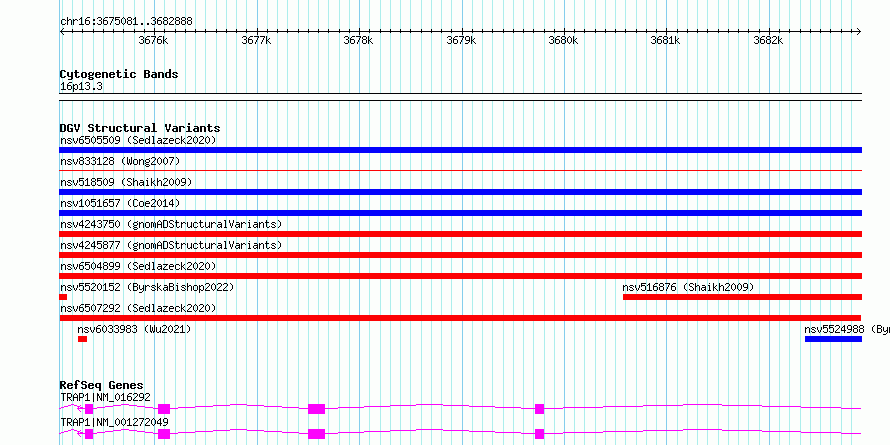Viewport: 890px width, 445px height.
Task: Click the 3681k ruler label
Action: (666, 40)
